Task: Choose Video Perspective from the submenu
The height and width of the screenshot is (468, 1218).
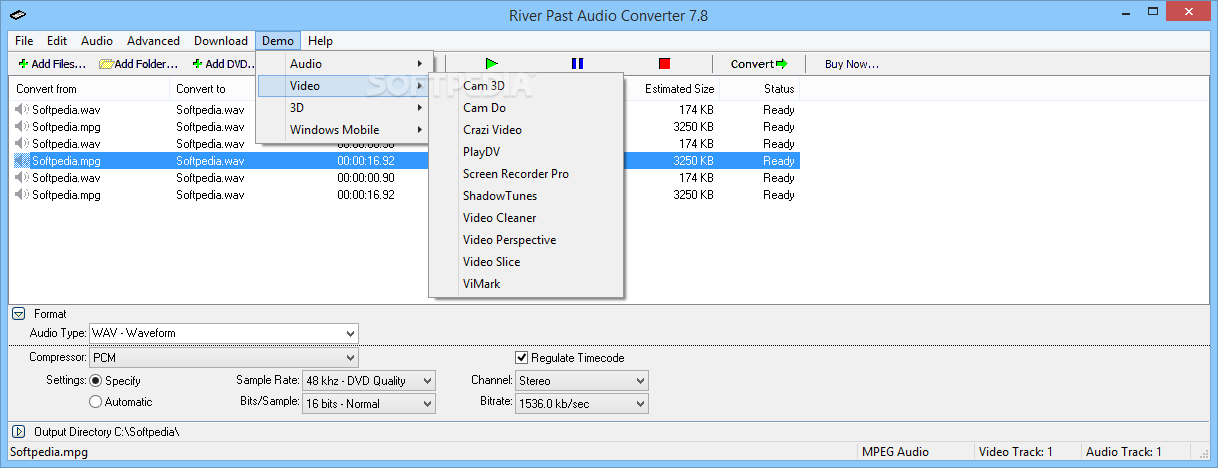Action: (x=526, y=240)
